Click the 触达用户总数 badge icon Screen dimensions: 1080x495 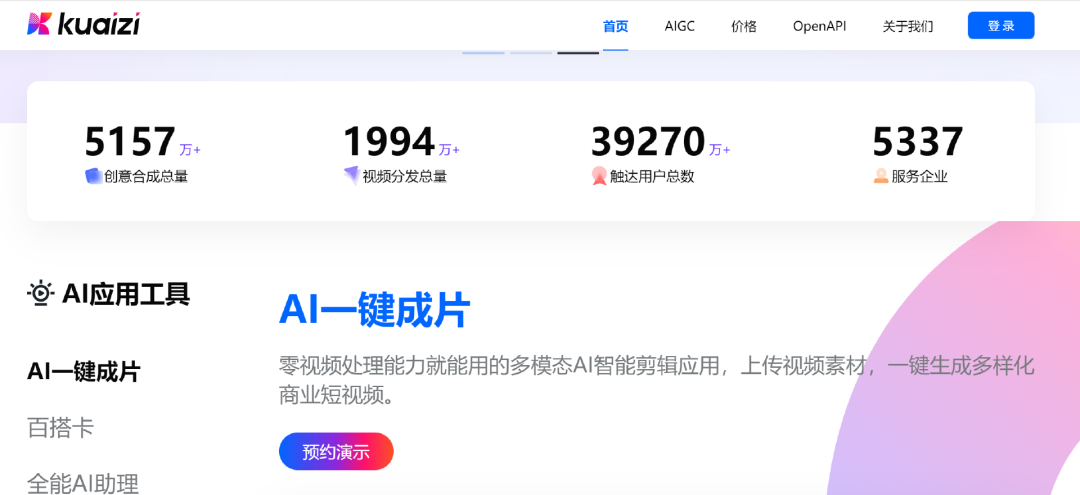(599, 176)
